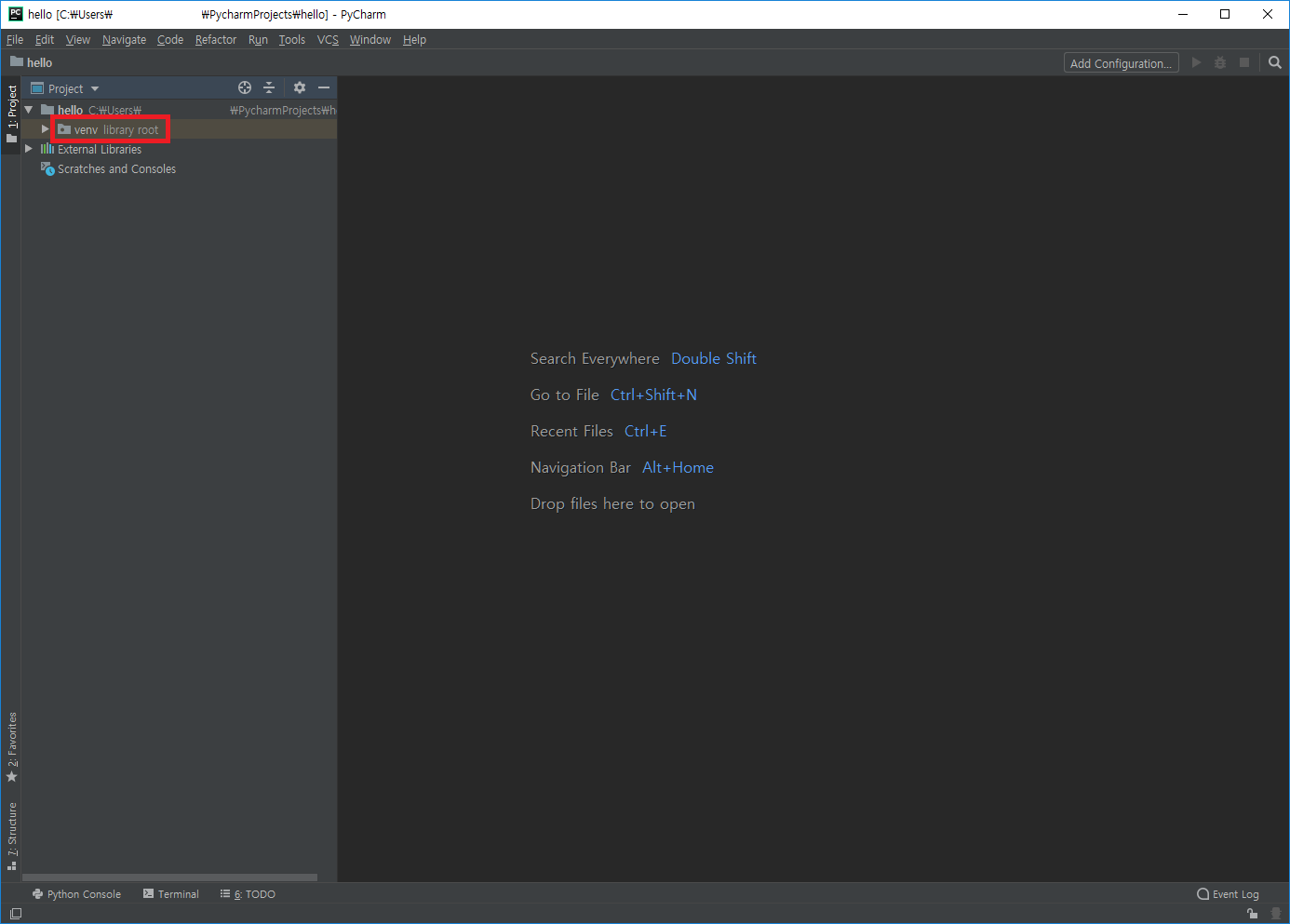Image resolution: width=1290 pixels, height=924 pixels.
Task: Maximize the PyCharm window
Action: pos(1225,14)
